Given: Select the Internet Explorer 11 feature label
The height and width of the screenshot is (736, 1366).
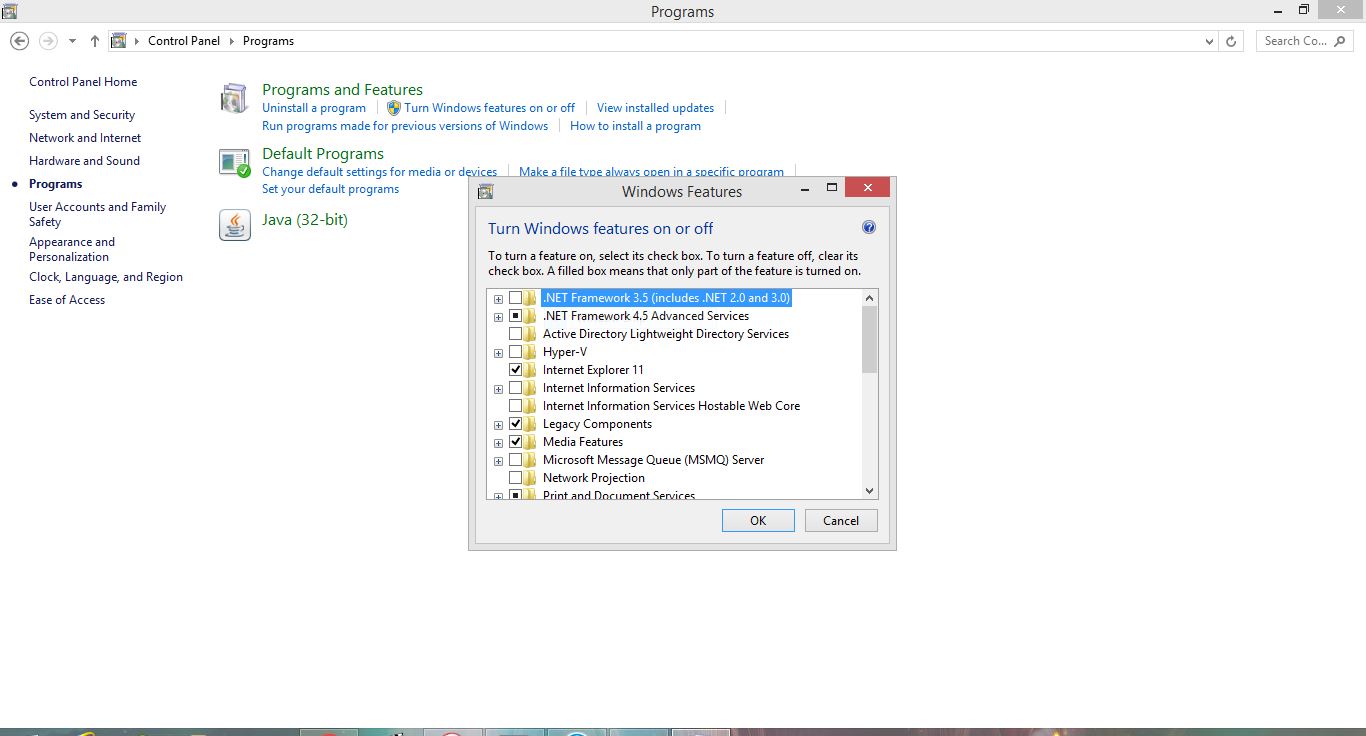Looking at the screenshot, I should tap(593, 370).
